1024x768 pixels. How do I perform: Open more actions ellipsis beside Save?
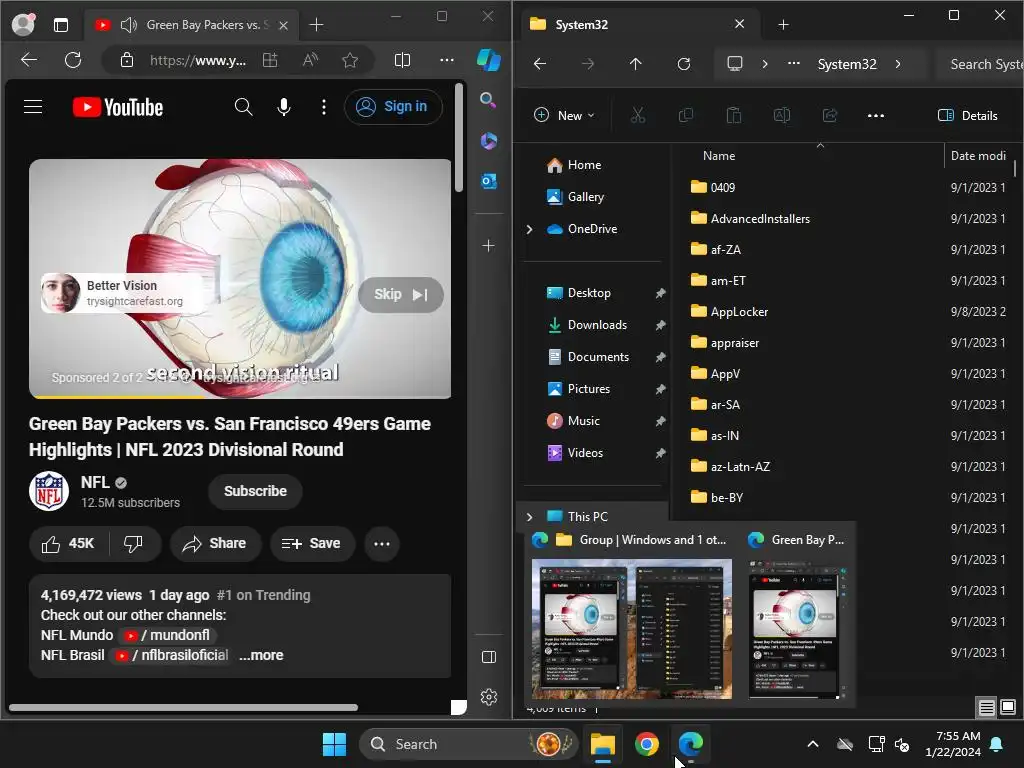point(381,543)
